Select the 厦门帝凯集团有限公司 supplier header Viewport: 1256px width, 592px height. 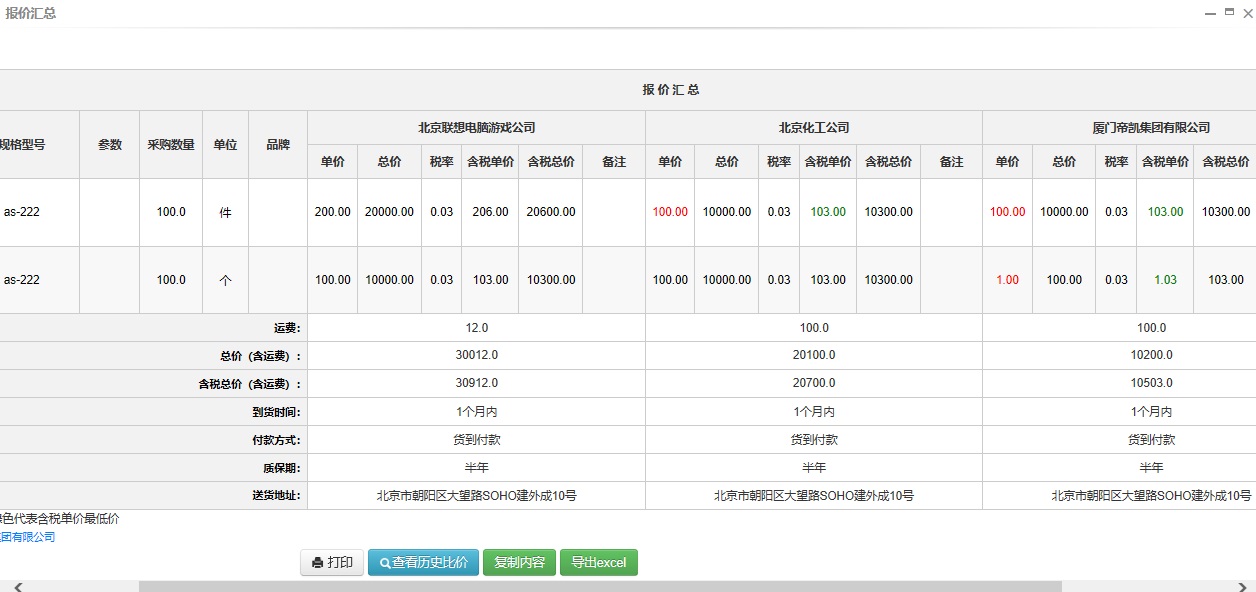coord(1151,128)
